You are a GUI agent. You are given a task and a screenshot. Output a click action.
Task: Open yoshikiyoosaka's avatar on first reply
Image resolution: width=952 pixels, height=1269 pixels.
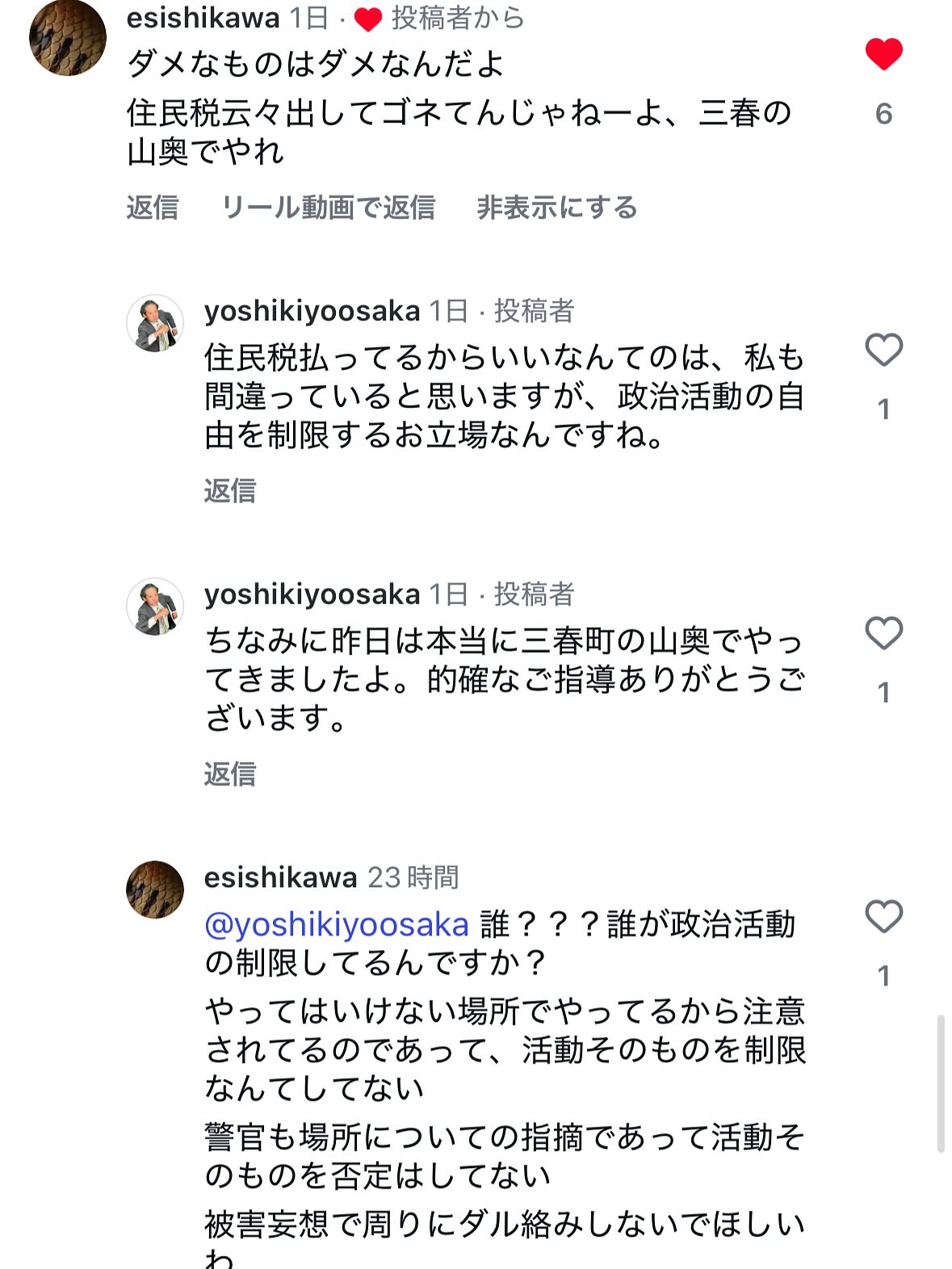tap(155, 323)
